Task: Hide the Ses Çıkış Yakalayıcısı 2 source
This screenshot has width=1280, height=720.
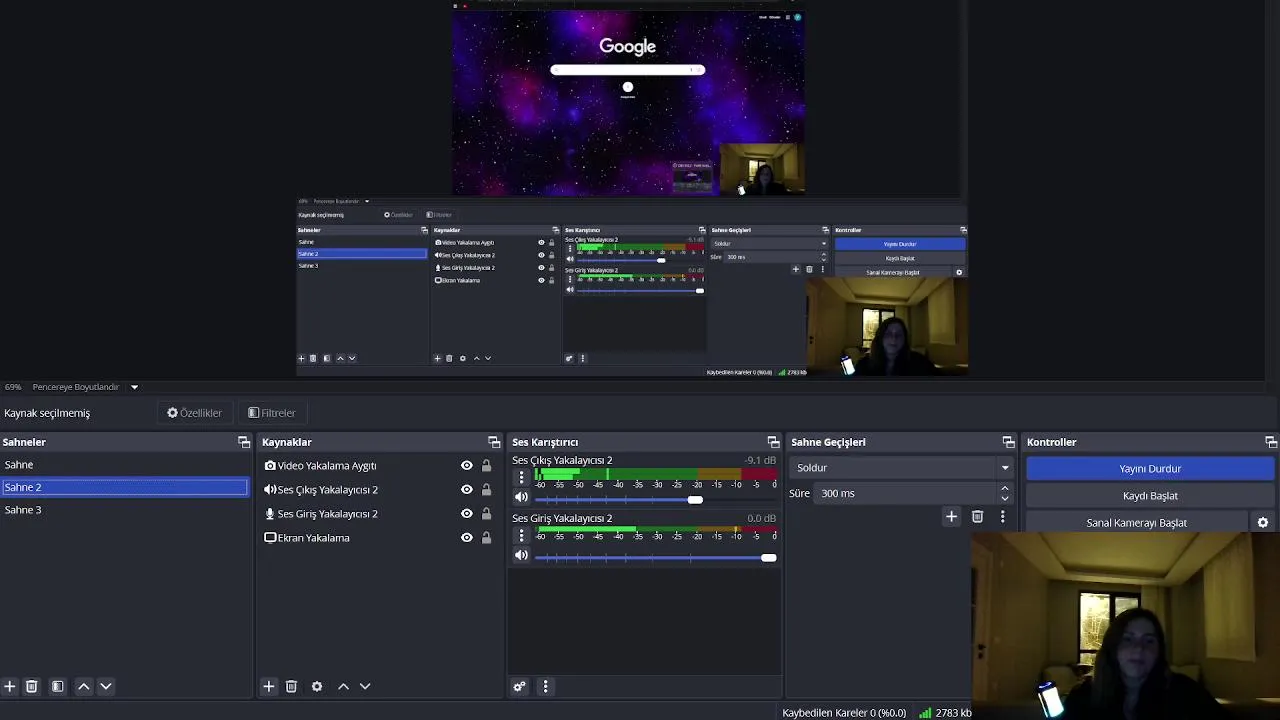Action: point(466,489)
